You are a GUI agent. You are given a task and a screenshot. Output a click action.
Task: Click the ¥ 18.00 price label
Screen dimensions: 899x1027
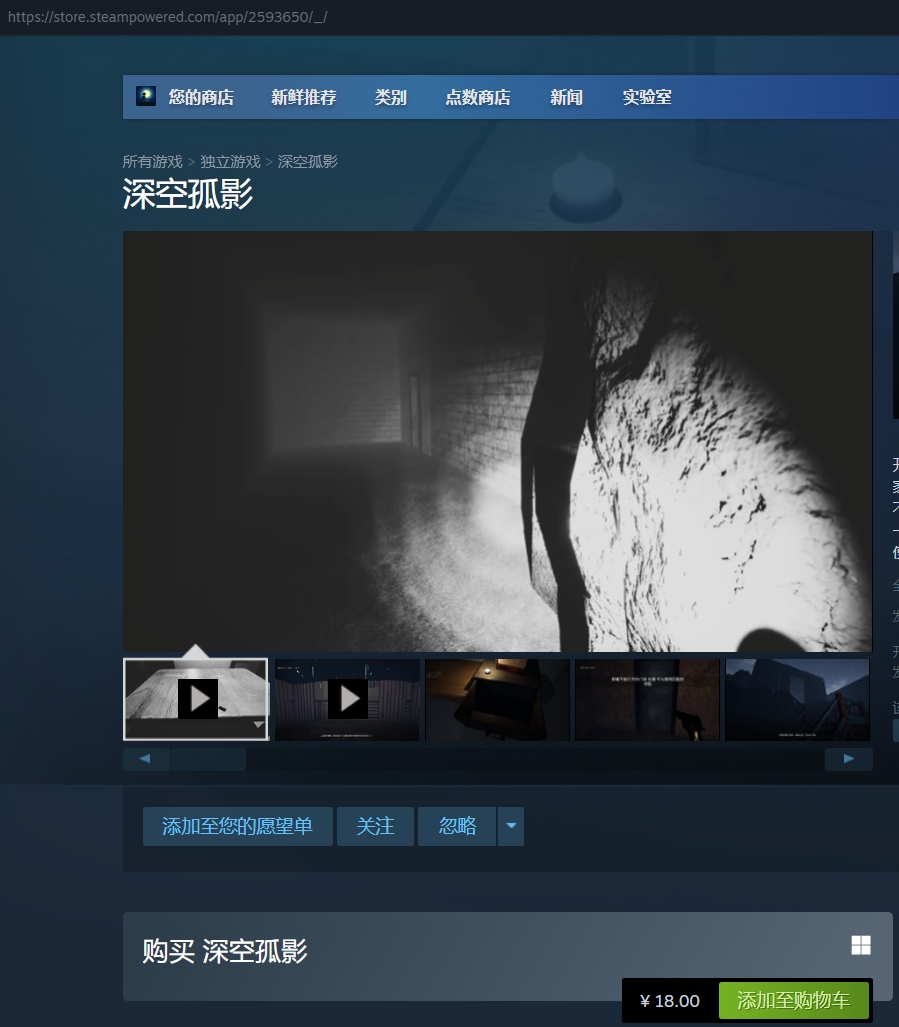670,1001
